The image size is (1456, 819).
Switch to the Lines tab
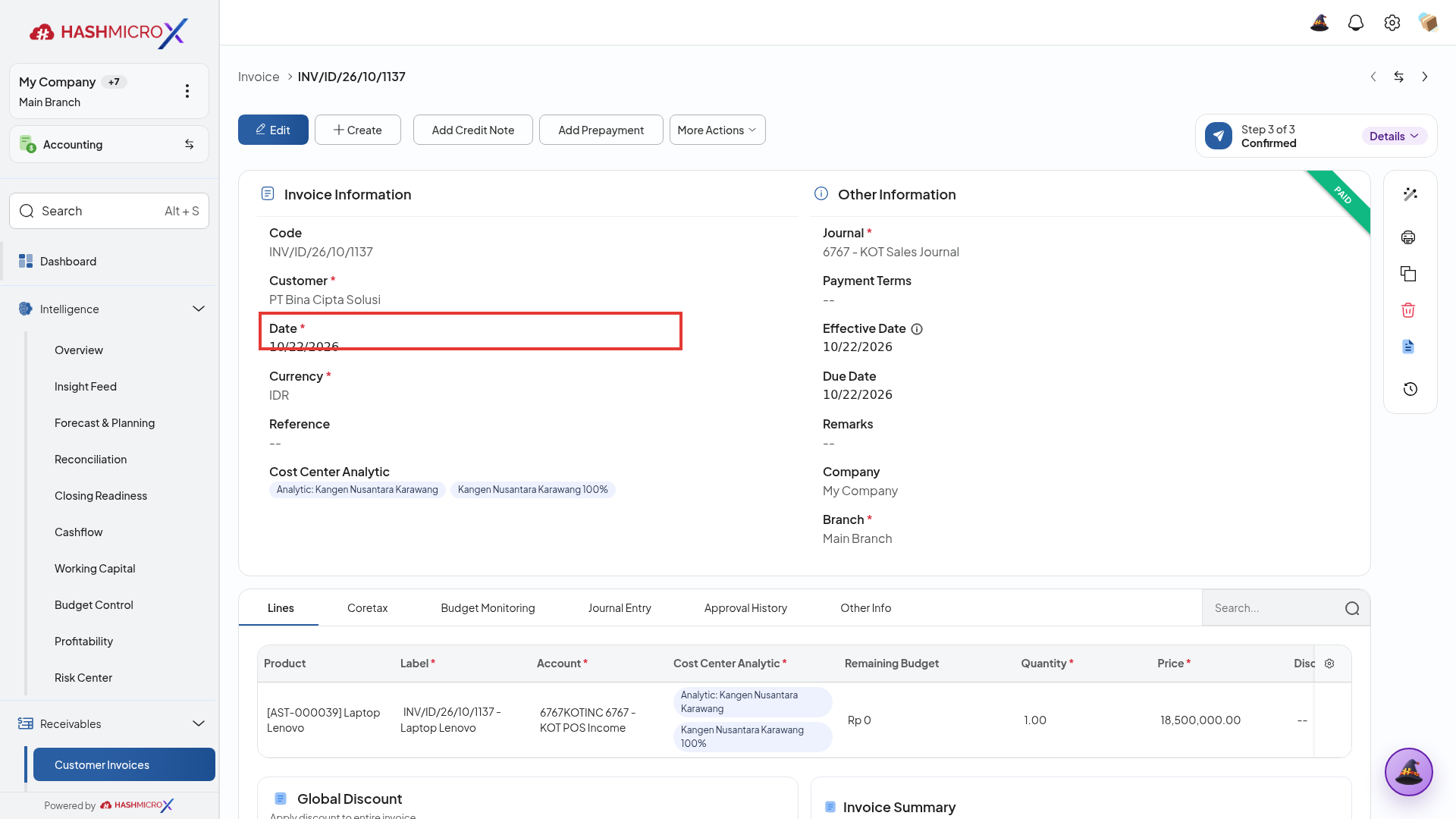(x=281, y=608)
